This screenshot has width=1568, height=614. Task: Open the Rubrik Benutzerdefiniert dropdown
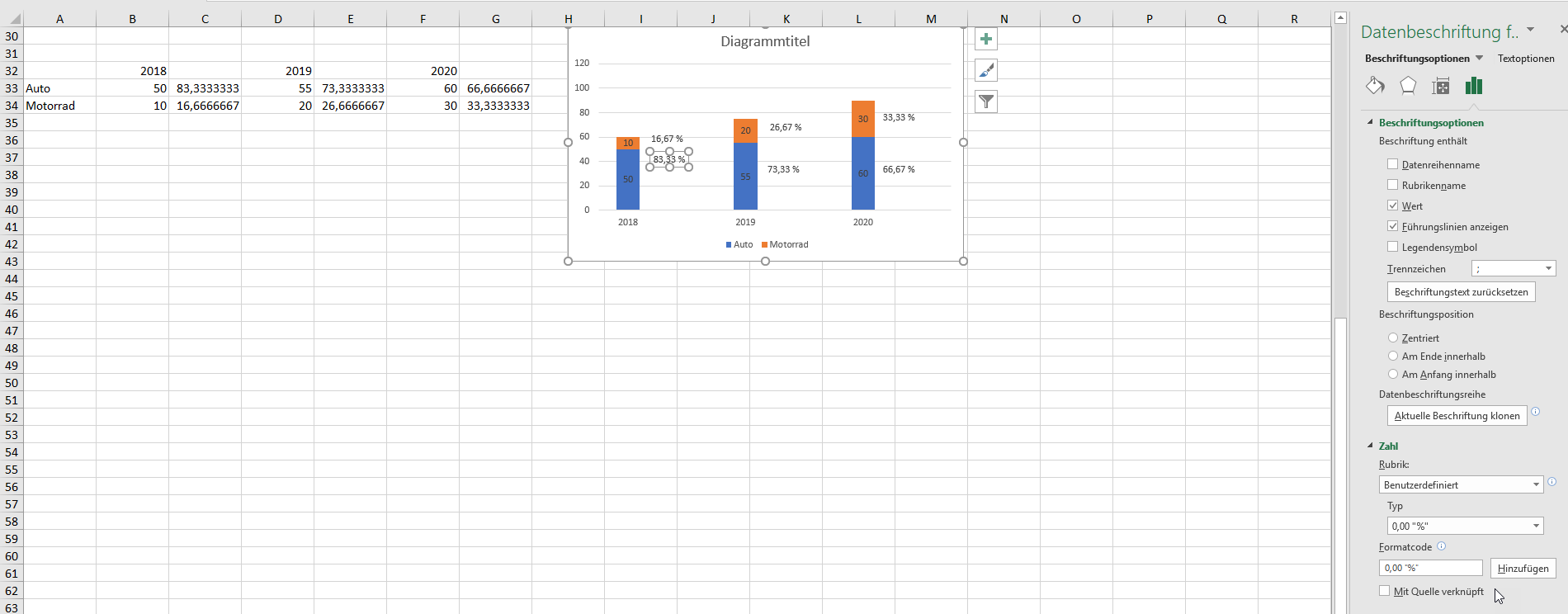[x=1461, y=484]
